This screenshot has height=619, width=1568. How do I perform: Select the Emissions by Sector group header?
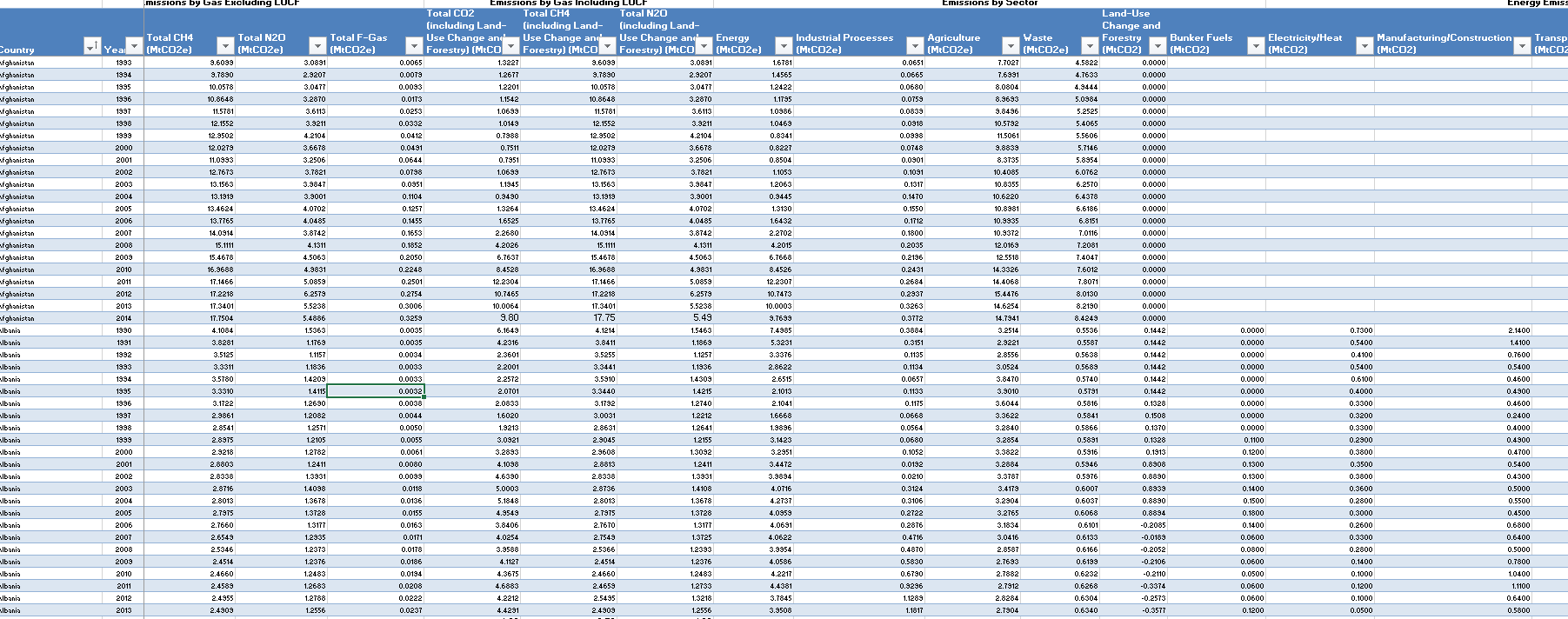(x=990, y=3)
